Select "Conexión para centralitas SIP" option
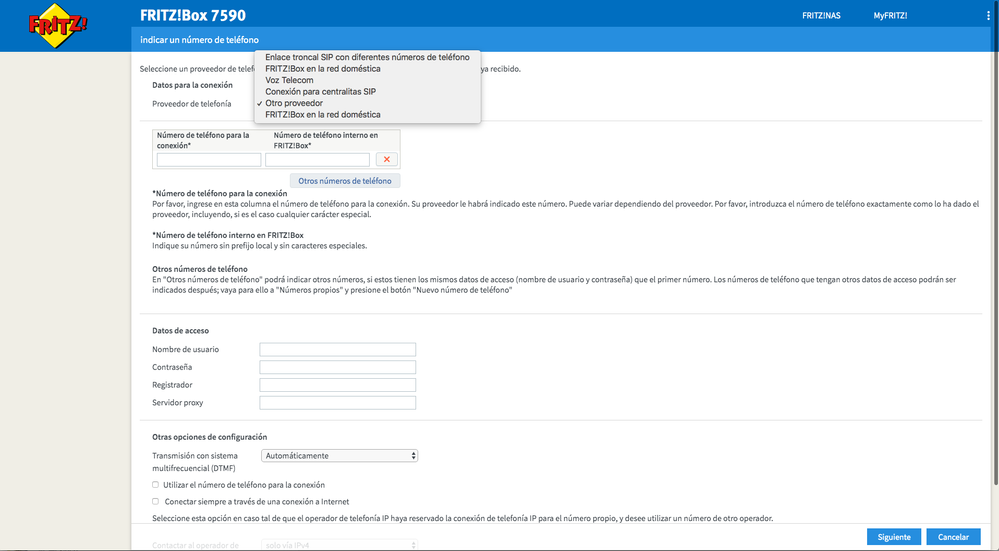This screenshot has height=551, width=999. click(x=320, y=91)
